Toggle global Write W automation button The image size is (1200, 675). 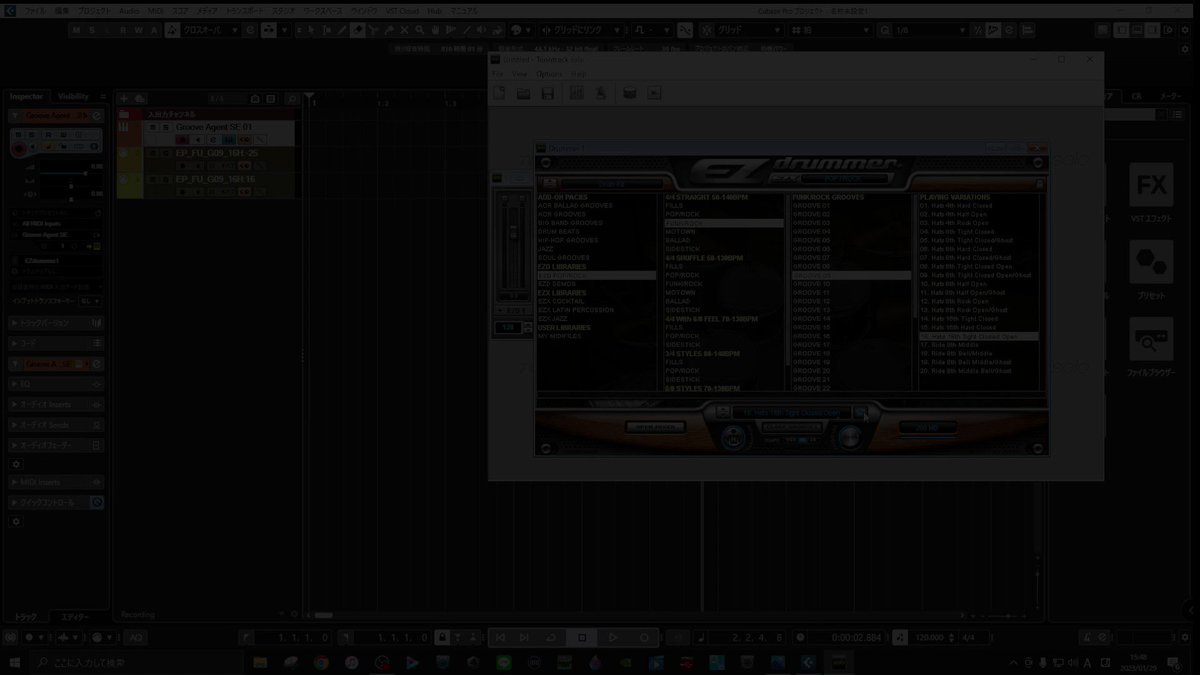click(138, 30)
